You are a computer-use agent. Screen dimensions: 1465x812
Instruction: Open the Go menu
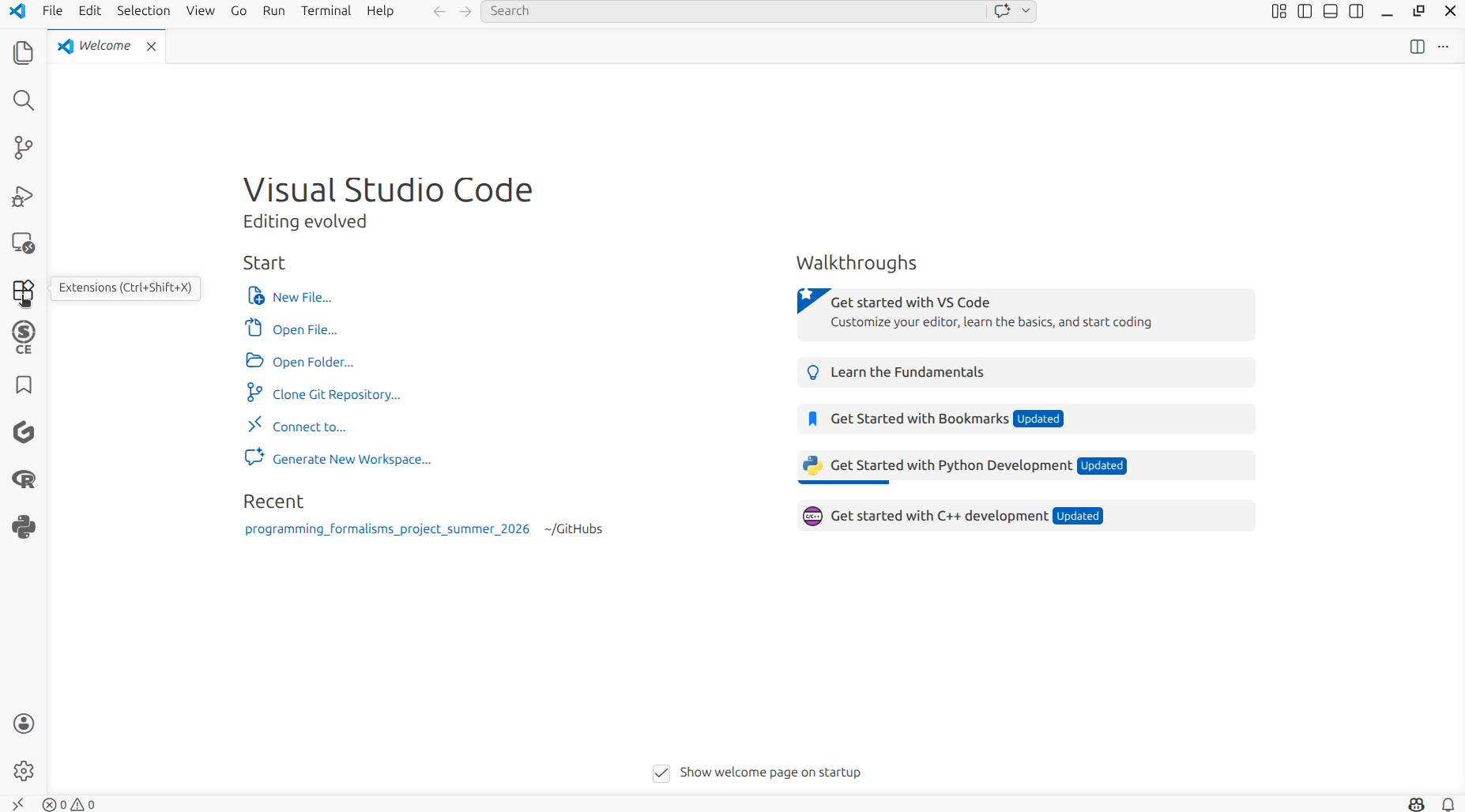(x=239, y=11)
